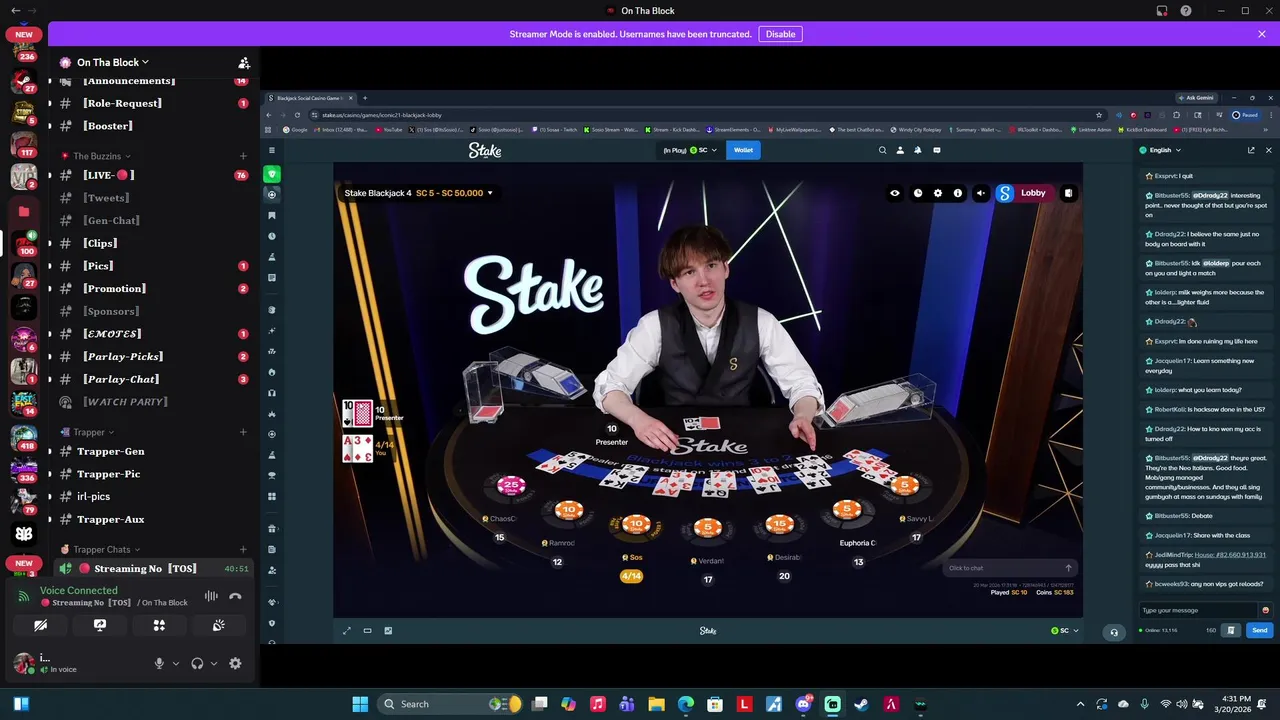This screenshot has width=1280, height=720.
Task: Join the WATCH PARTY voice channel
Action: pos(153,402)
